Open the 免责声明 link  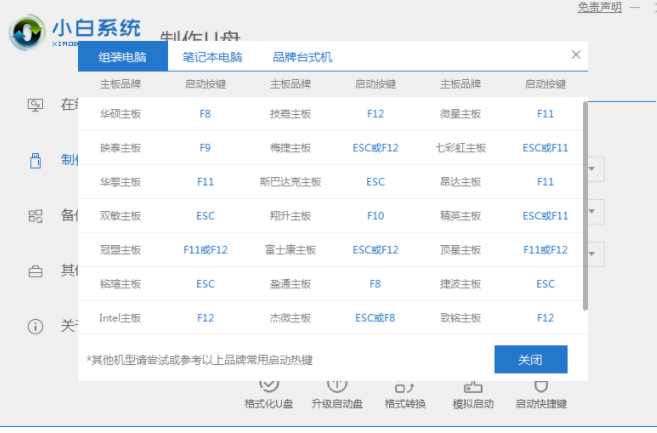(x=599, y=7)
